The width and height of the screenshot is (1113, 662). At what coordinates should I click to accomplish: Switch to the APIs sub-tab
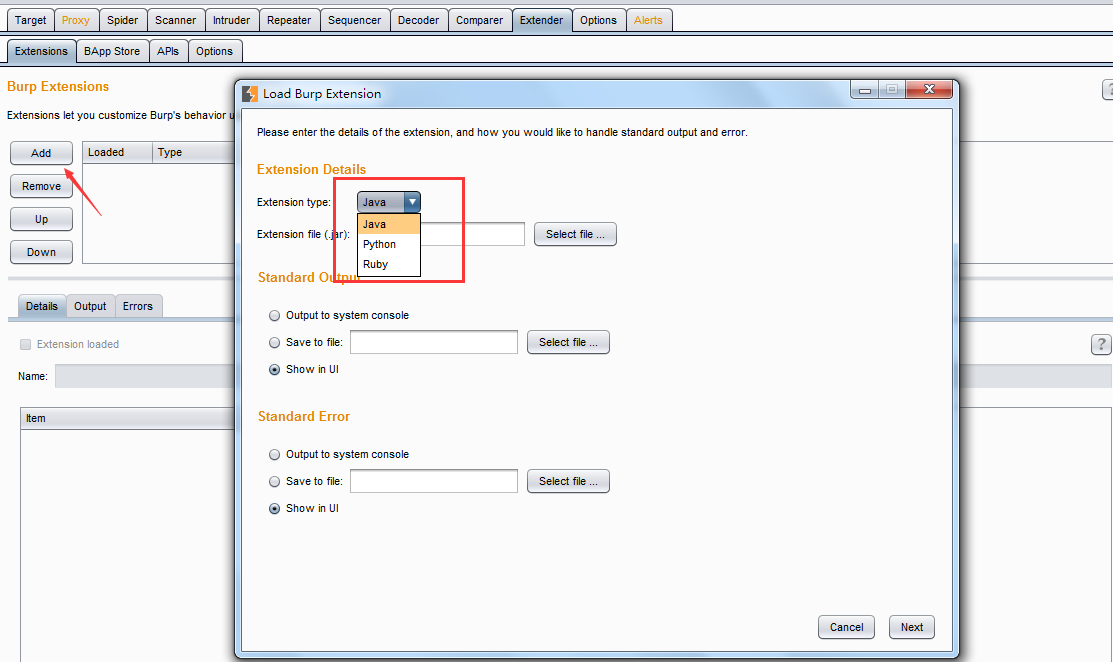tap(168, 51)
